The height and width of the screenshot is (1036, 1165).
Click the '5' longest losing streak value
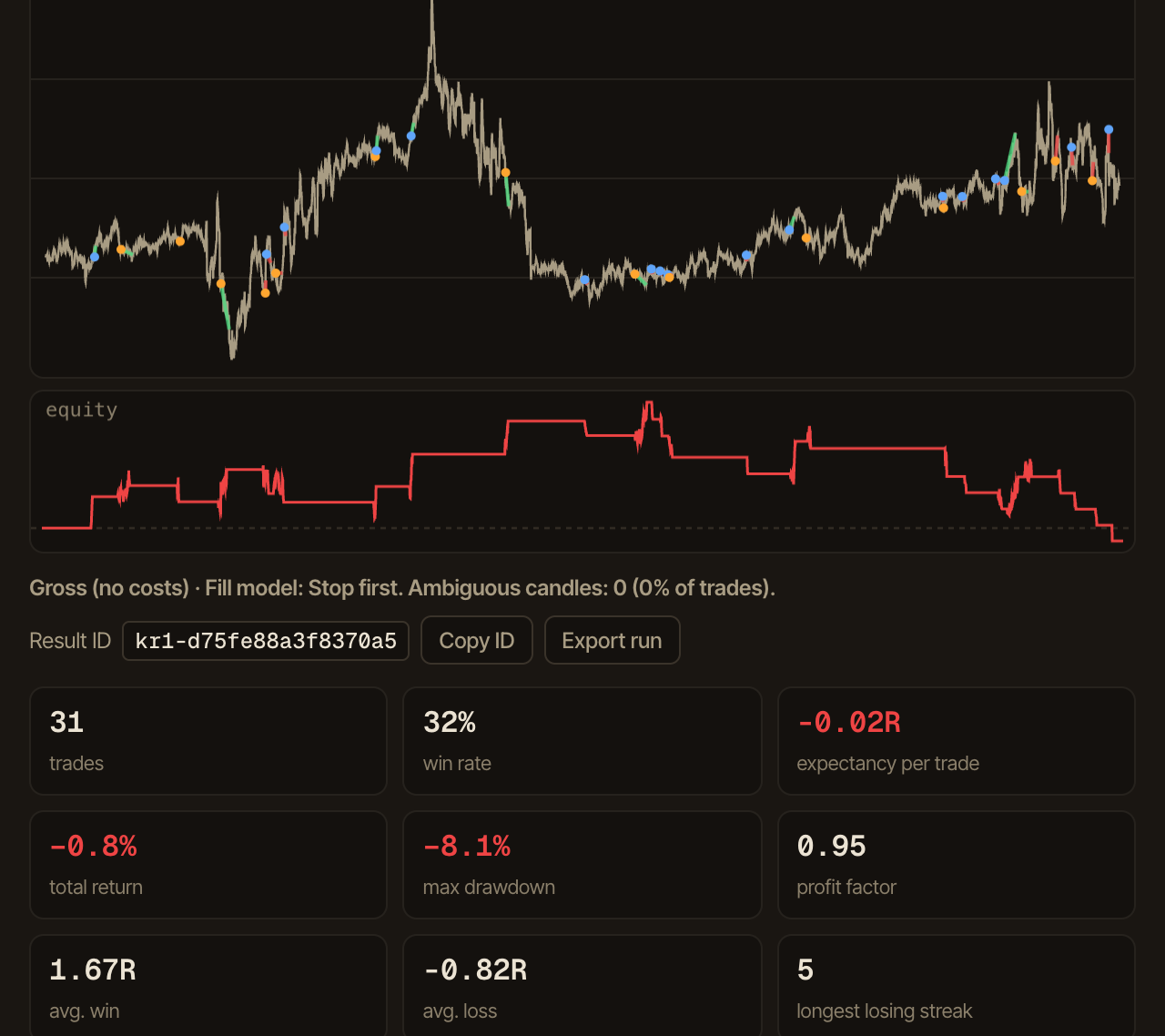[805, 970]
